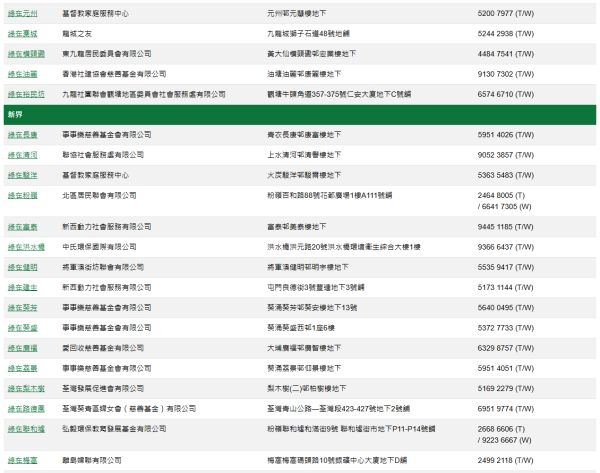Image resolution: width=600 pixels, height=473 pixels.
Task: Visit the 綠在廣福 link
Action: (x=23, y=348)
